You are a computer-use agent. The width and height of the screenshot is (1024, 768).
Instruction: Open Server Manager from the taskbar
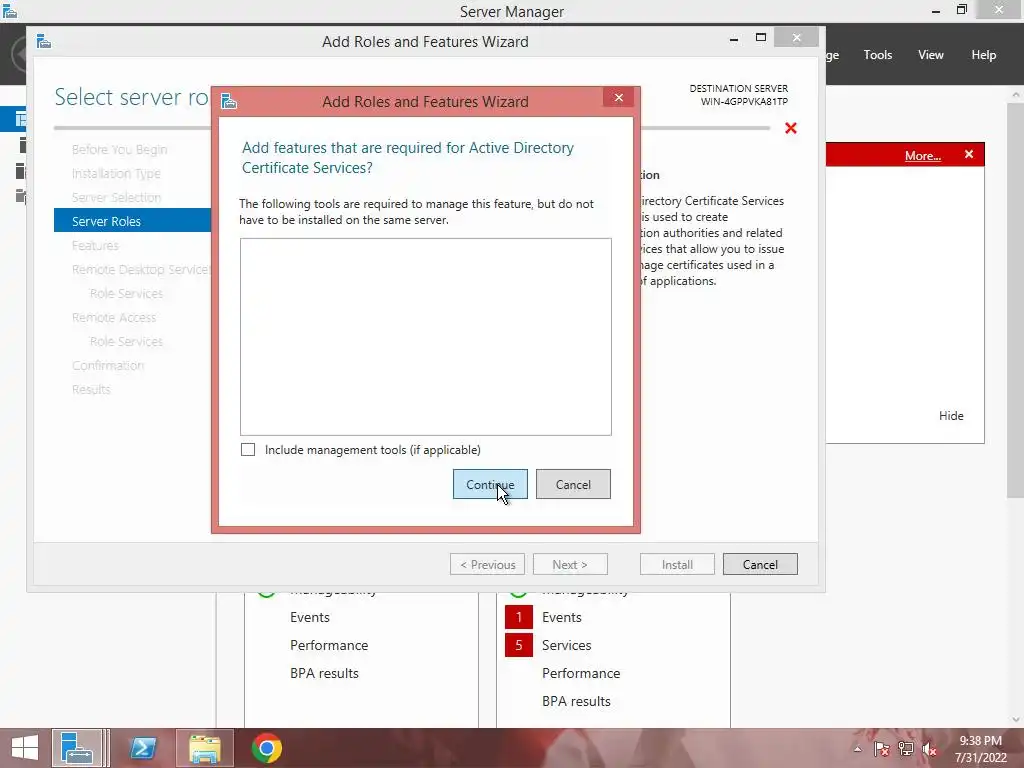[x=78, y=748]
